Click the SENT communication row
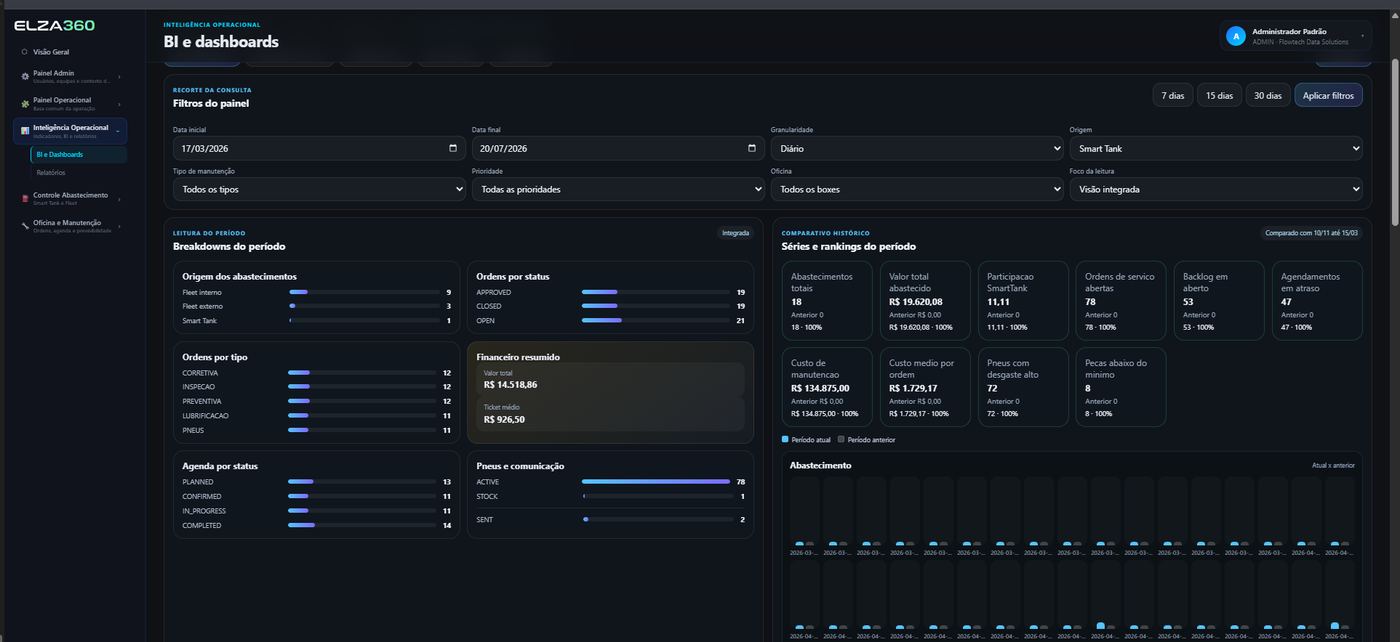Viewport: 1400px width, 642px height. coord(610,520)
